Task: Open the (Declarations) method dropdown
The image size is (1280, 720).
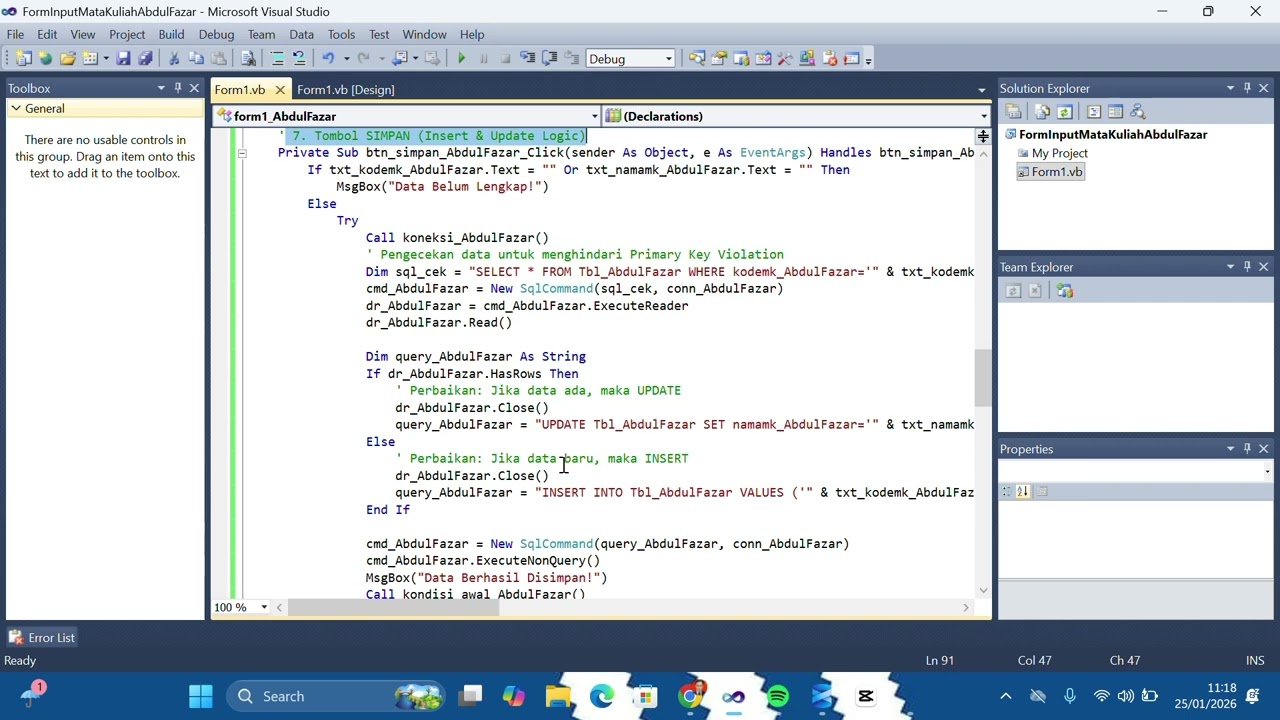Action: point(984,116)
